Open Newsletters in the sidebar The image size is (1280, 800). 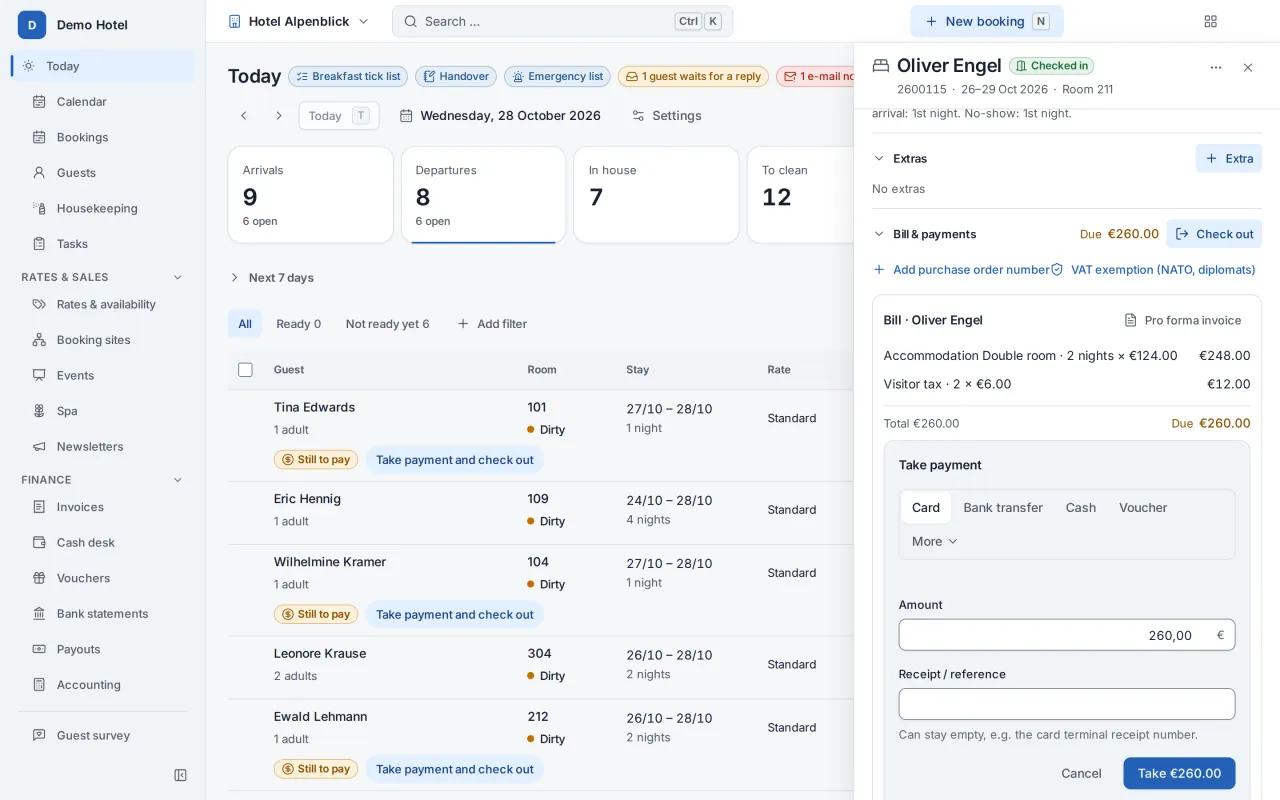pos(103,446)
